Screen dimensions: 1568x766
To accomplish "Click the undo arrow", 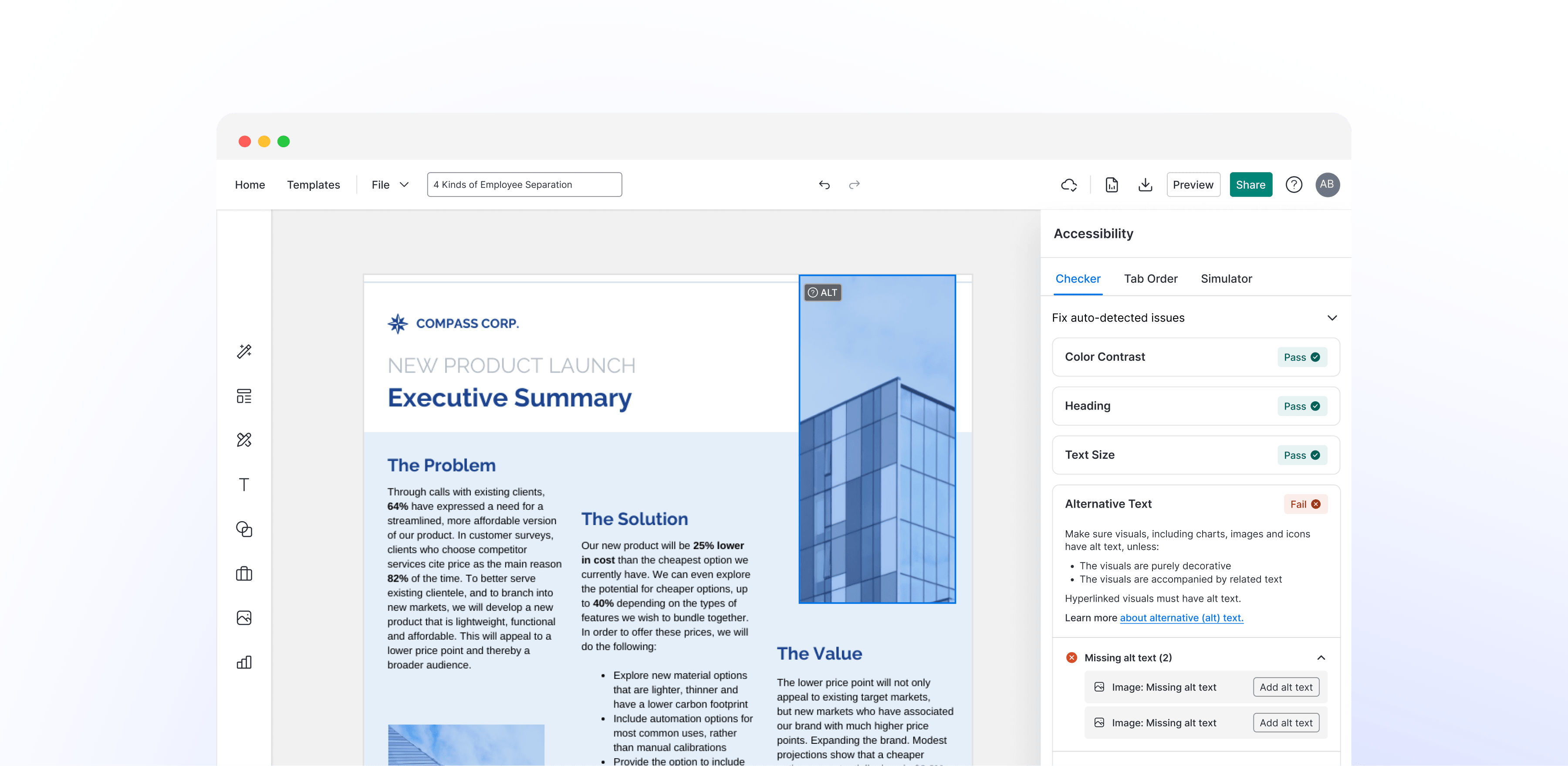I will (x=824, y=184).
